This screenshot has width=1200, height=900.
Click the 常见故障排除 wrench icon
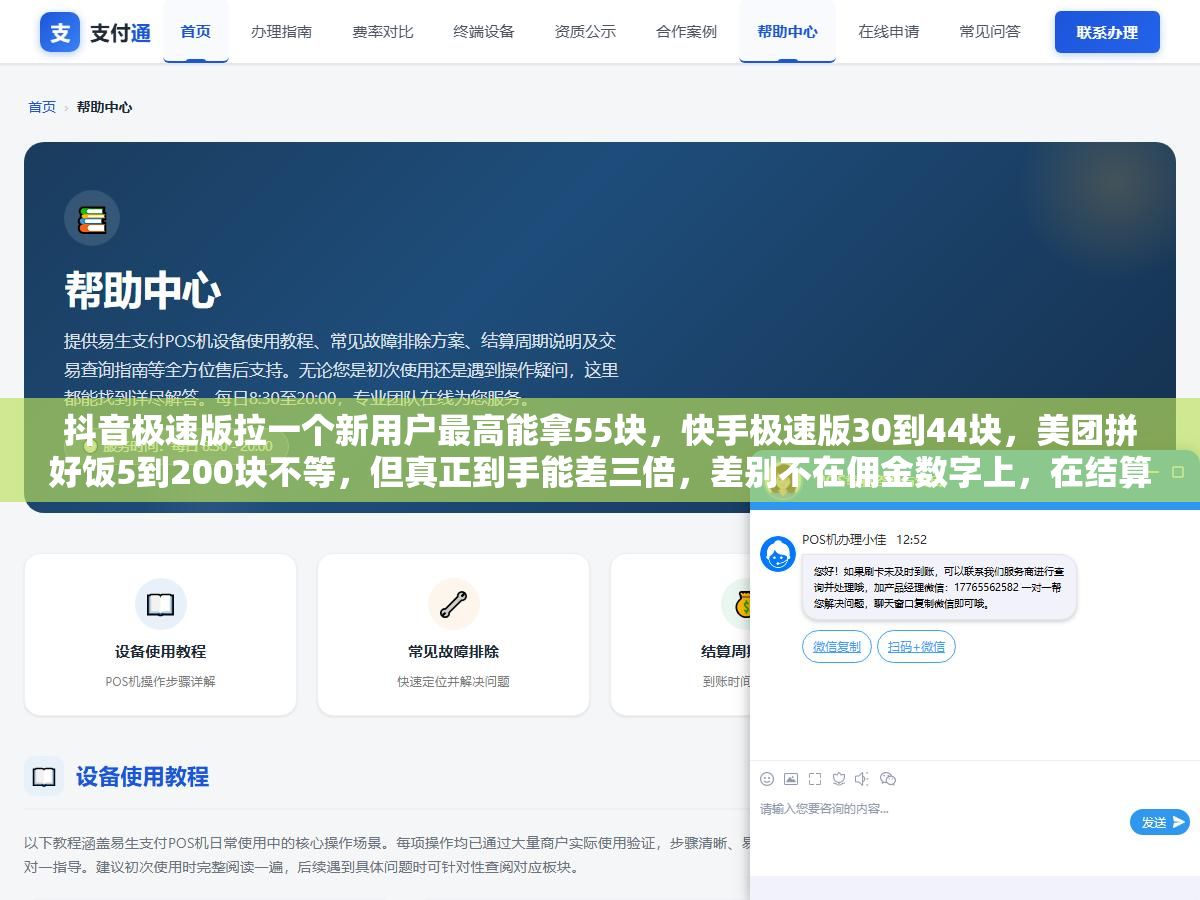click(453, 604)
